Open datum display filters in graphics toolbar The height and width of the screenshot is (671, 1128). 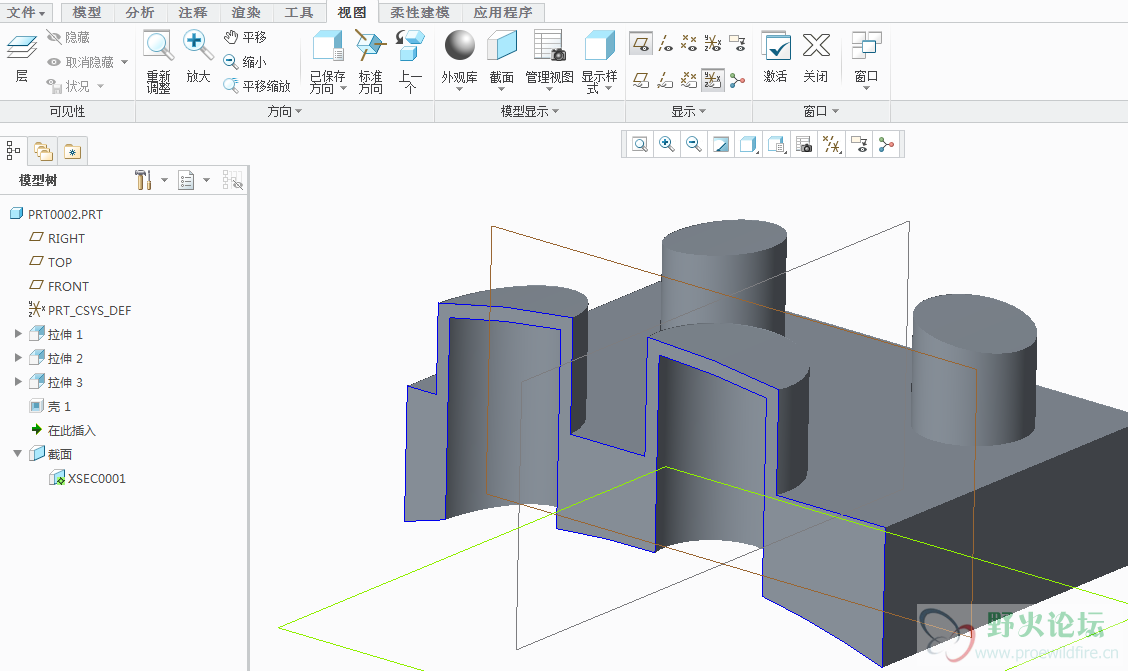tap(832, 145)
